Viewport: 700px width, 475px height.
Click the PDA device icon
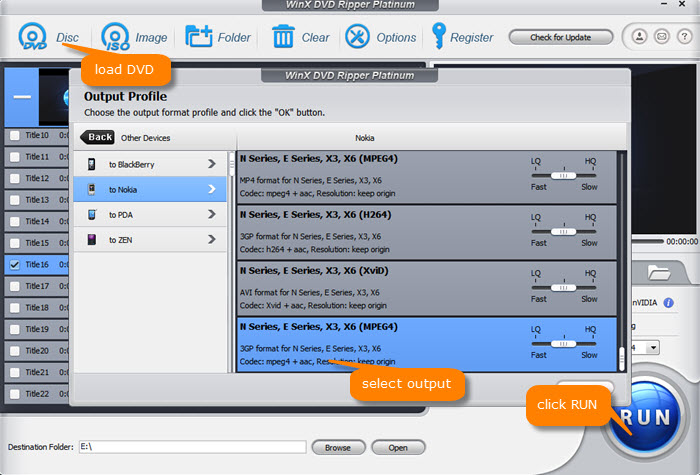(x=92, y=215)
